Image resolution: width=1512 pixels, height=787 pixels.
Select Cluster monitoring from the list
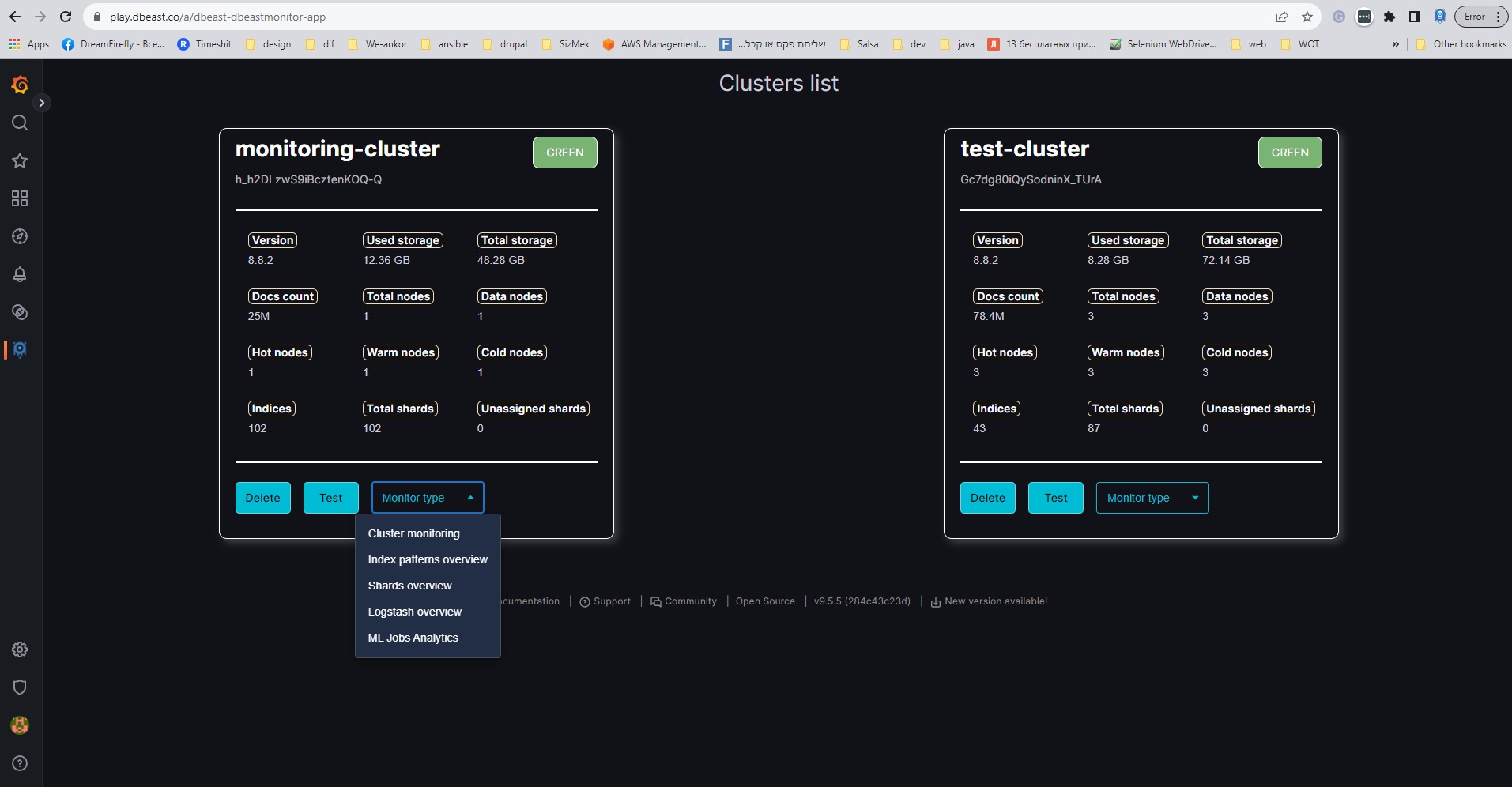point(413,533)
